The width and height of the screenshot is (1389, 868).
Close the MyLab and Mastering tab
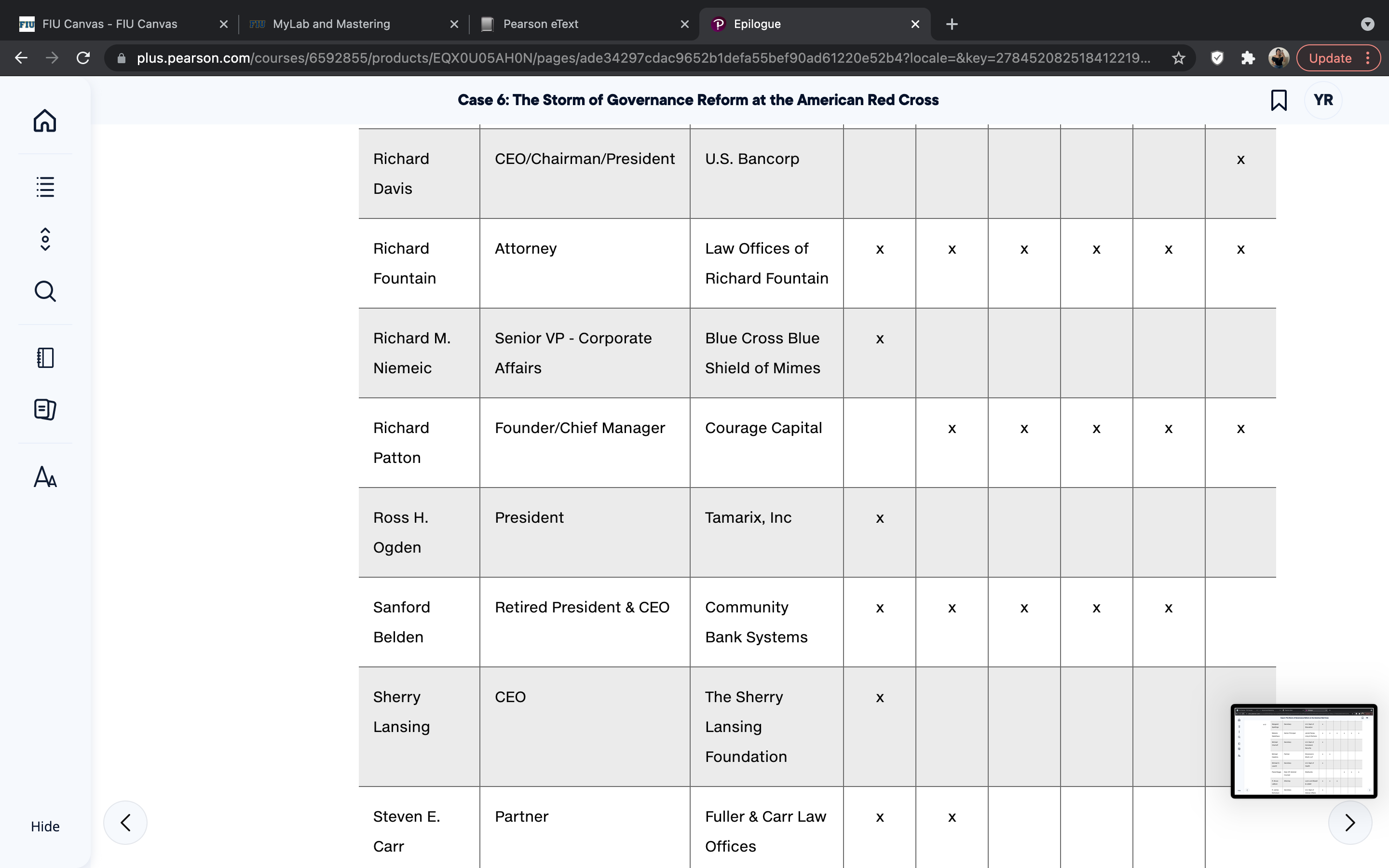[x=454, y=24]
